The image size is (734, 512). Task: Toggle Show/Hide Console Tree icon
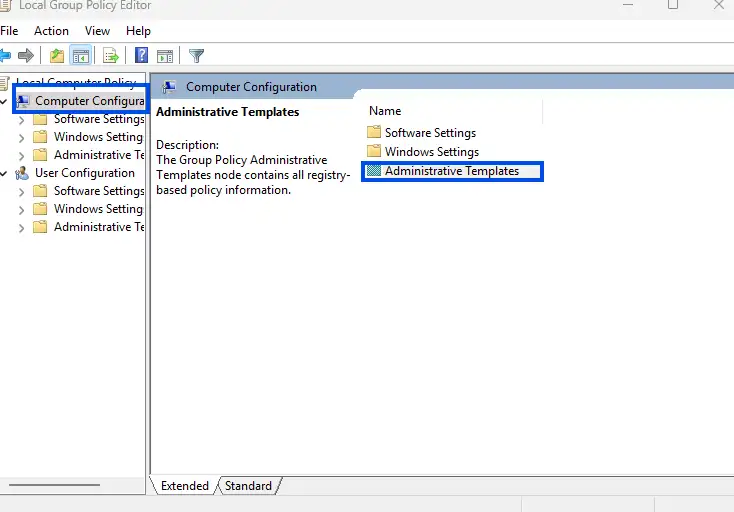81,56
